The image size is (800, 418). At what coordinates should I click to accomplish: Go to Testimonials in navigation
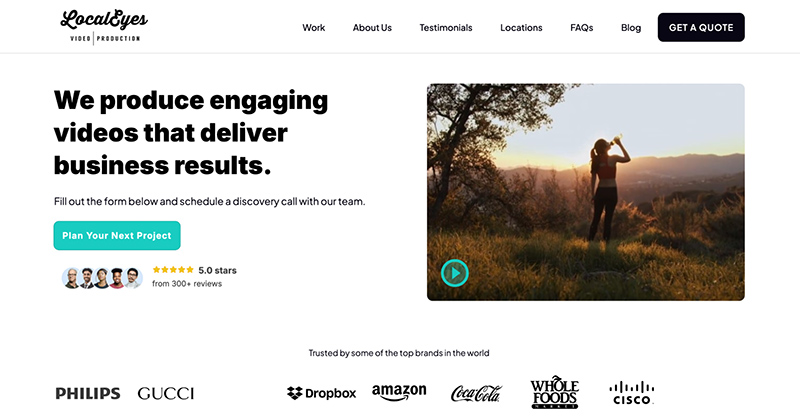(446, 28)
